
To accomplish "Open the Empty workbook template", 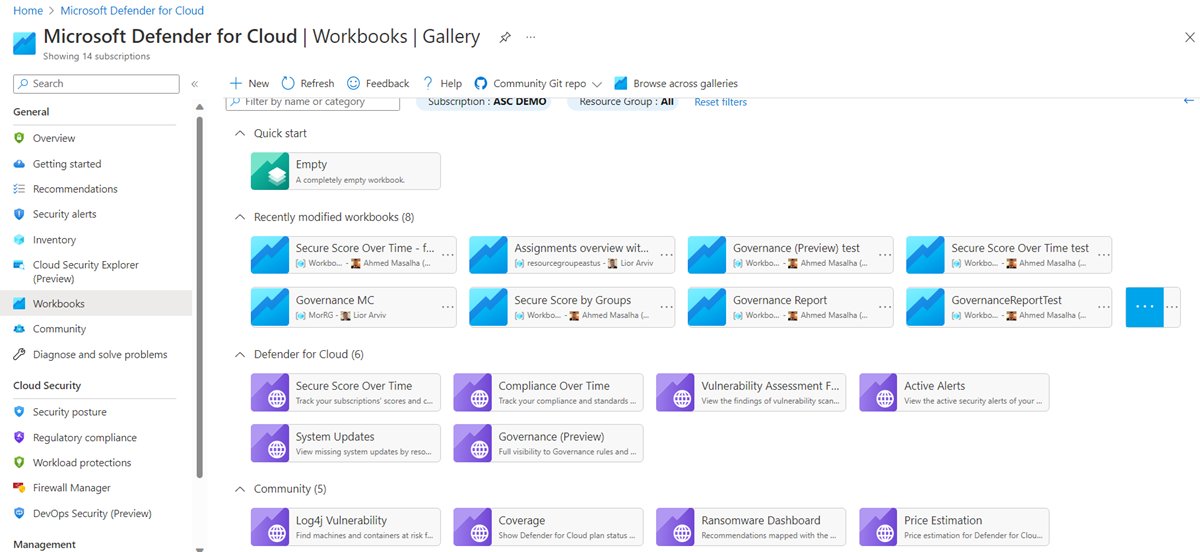I will click(345, 171).
